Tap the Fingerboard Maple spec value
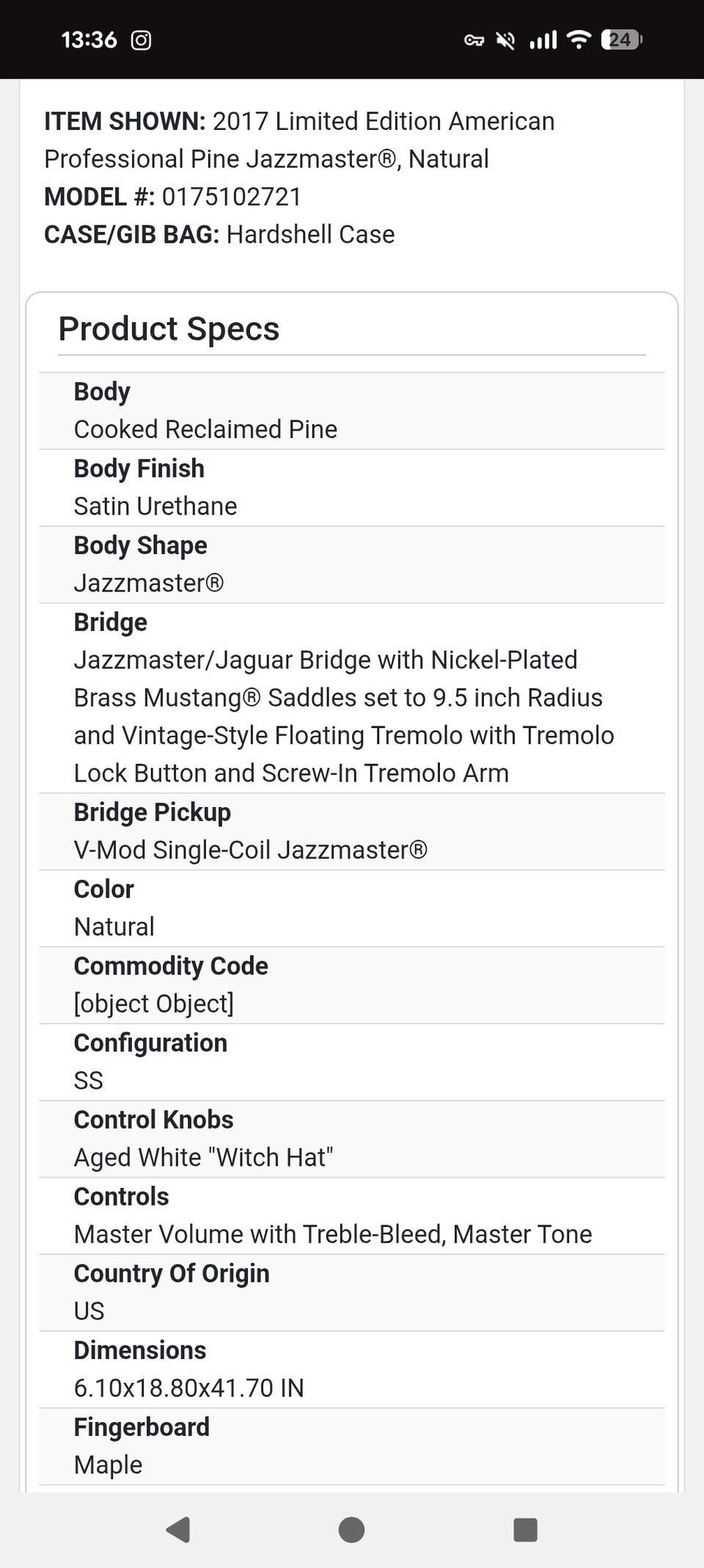 coord(108,1465)
